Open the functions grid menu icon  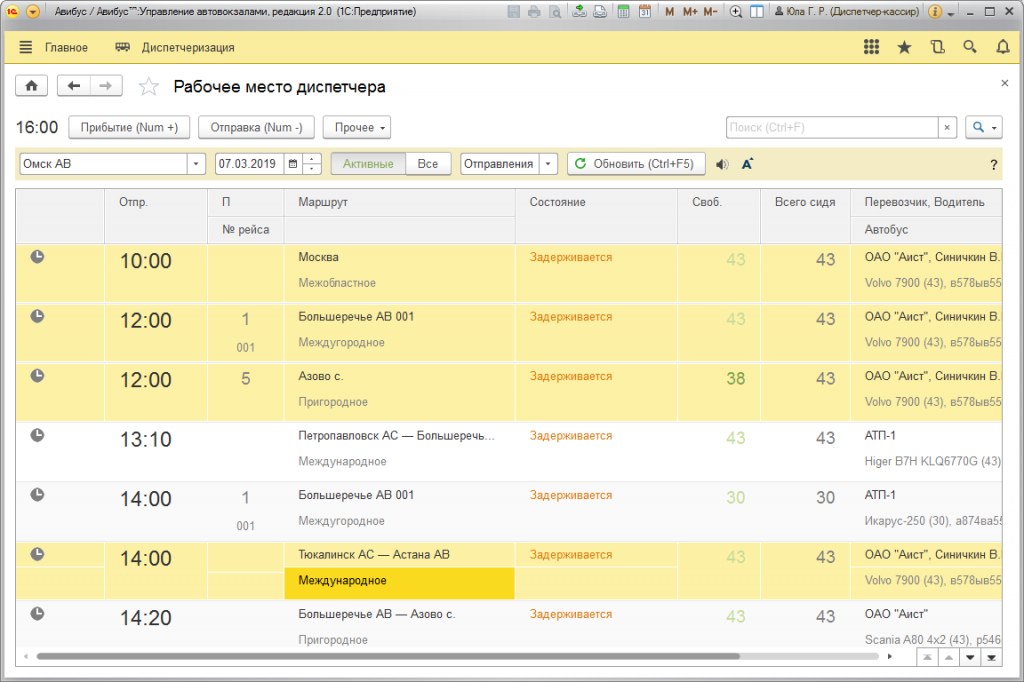[871, 47]
